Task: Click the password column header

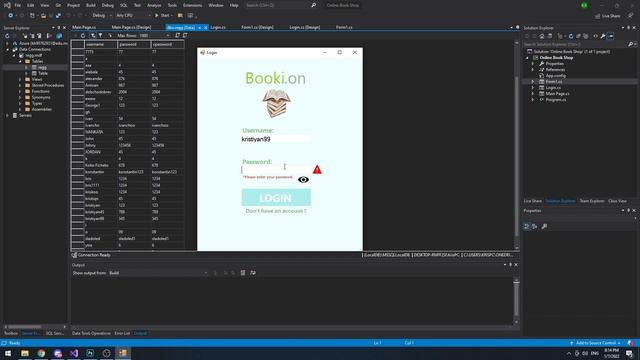Action: coord(134,44)
